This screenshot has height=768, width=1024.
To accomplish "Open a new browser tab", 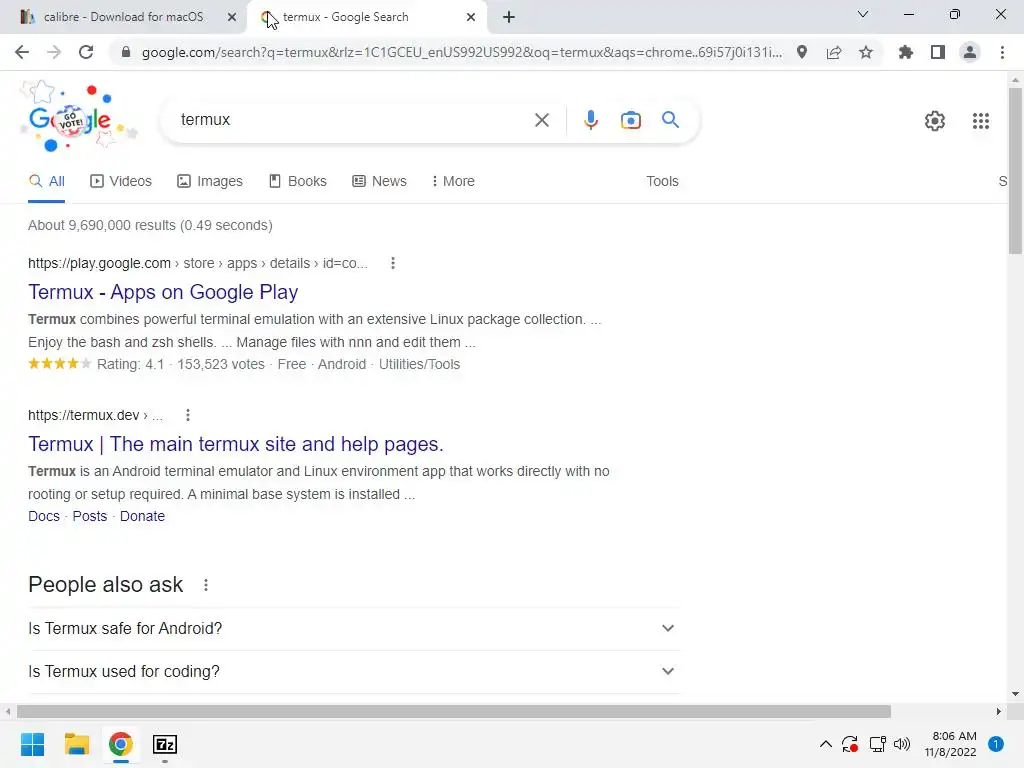I will tap(509, 17).
